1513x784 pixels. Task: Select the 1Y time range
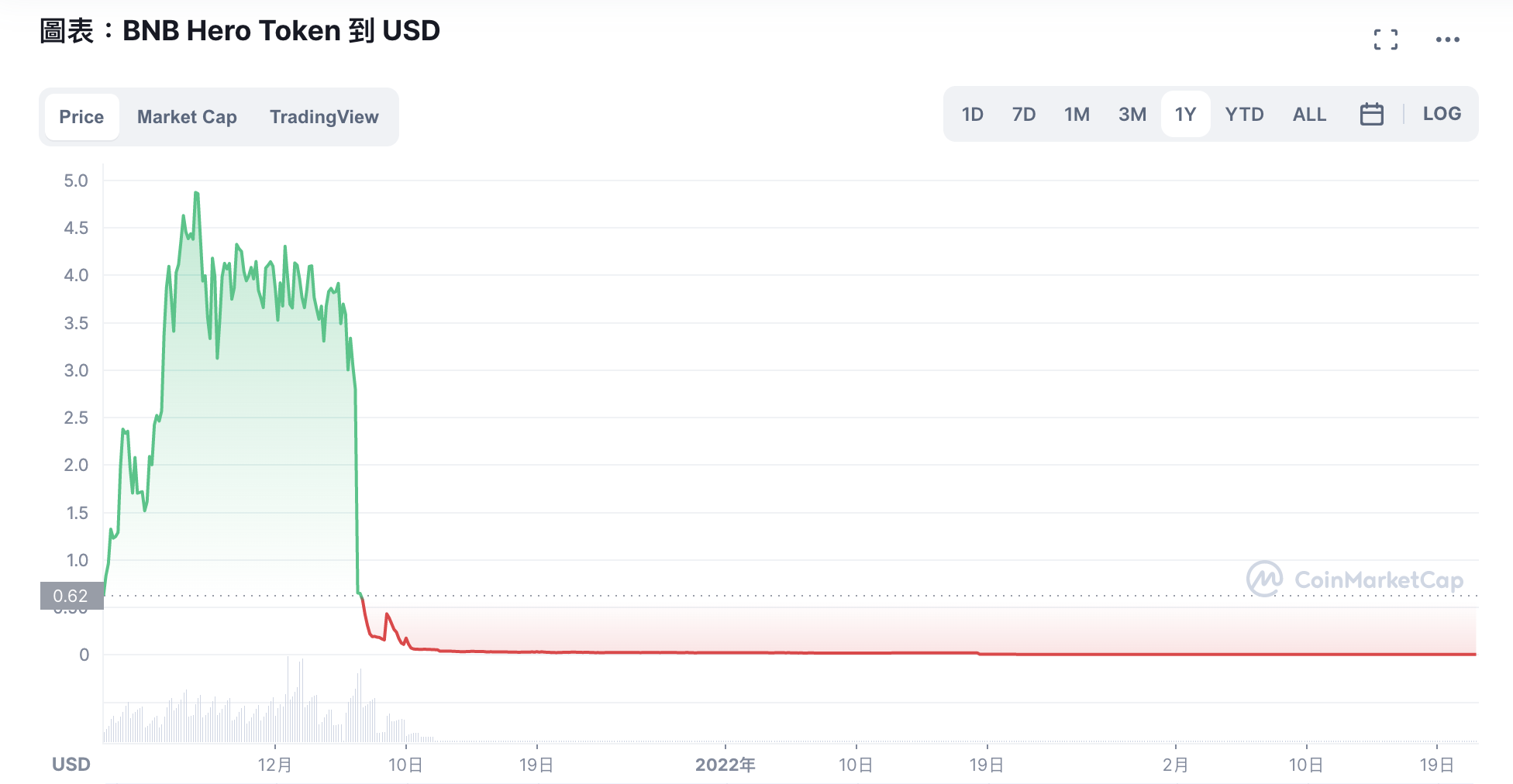[1185, 115]
